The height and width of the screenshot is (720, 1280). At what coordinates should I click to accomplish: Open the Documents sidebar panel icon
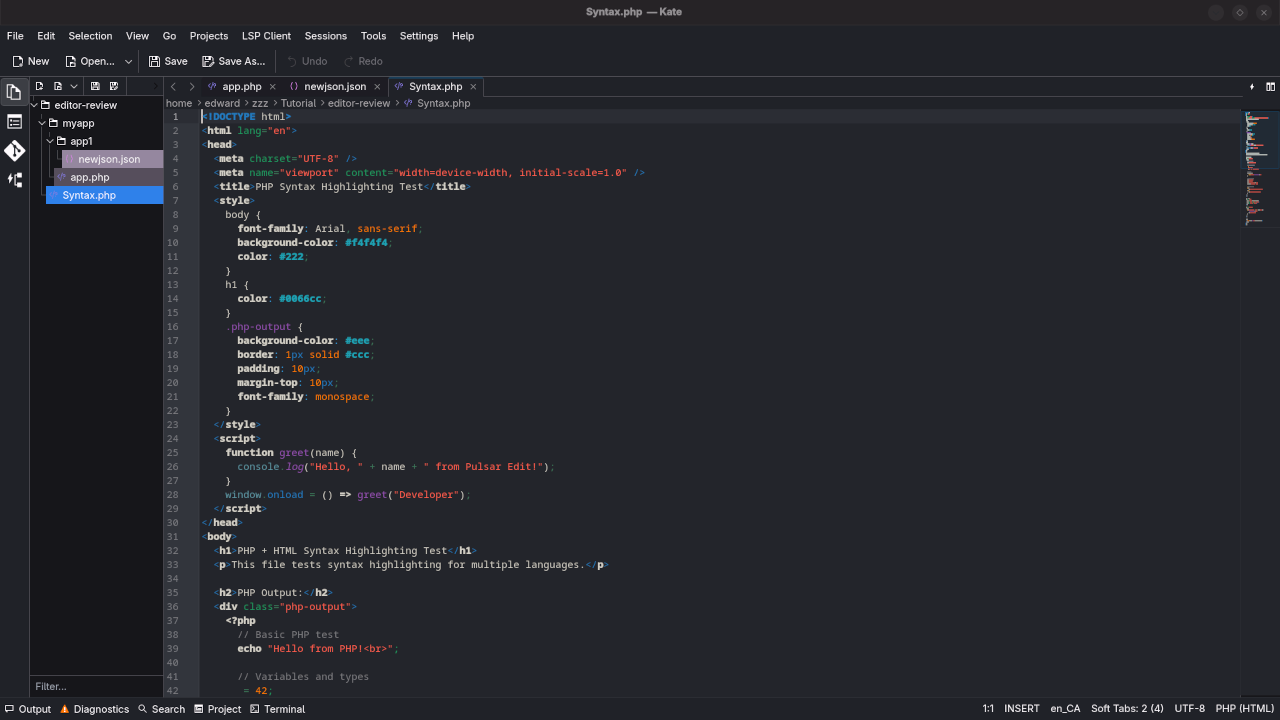tap(14, 92)
